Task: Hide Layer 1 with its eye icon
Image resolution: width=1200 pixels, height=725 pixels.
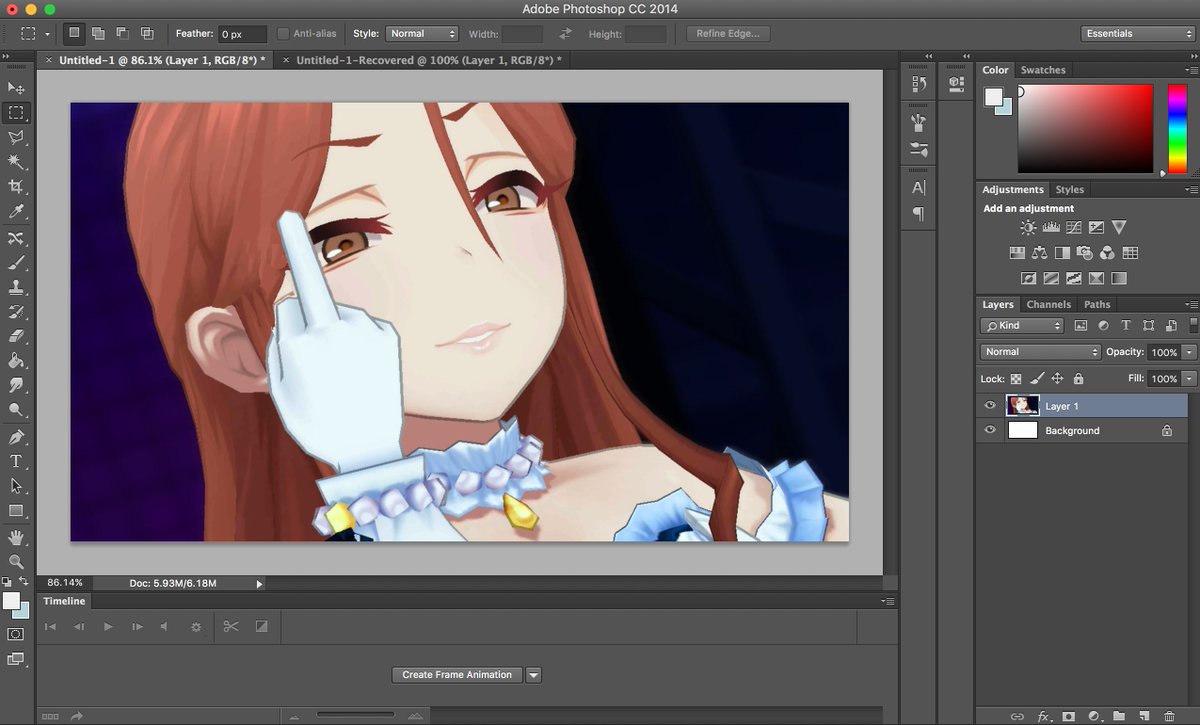Action: (x=990, y=406)
